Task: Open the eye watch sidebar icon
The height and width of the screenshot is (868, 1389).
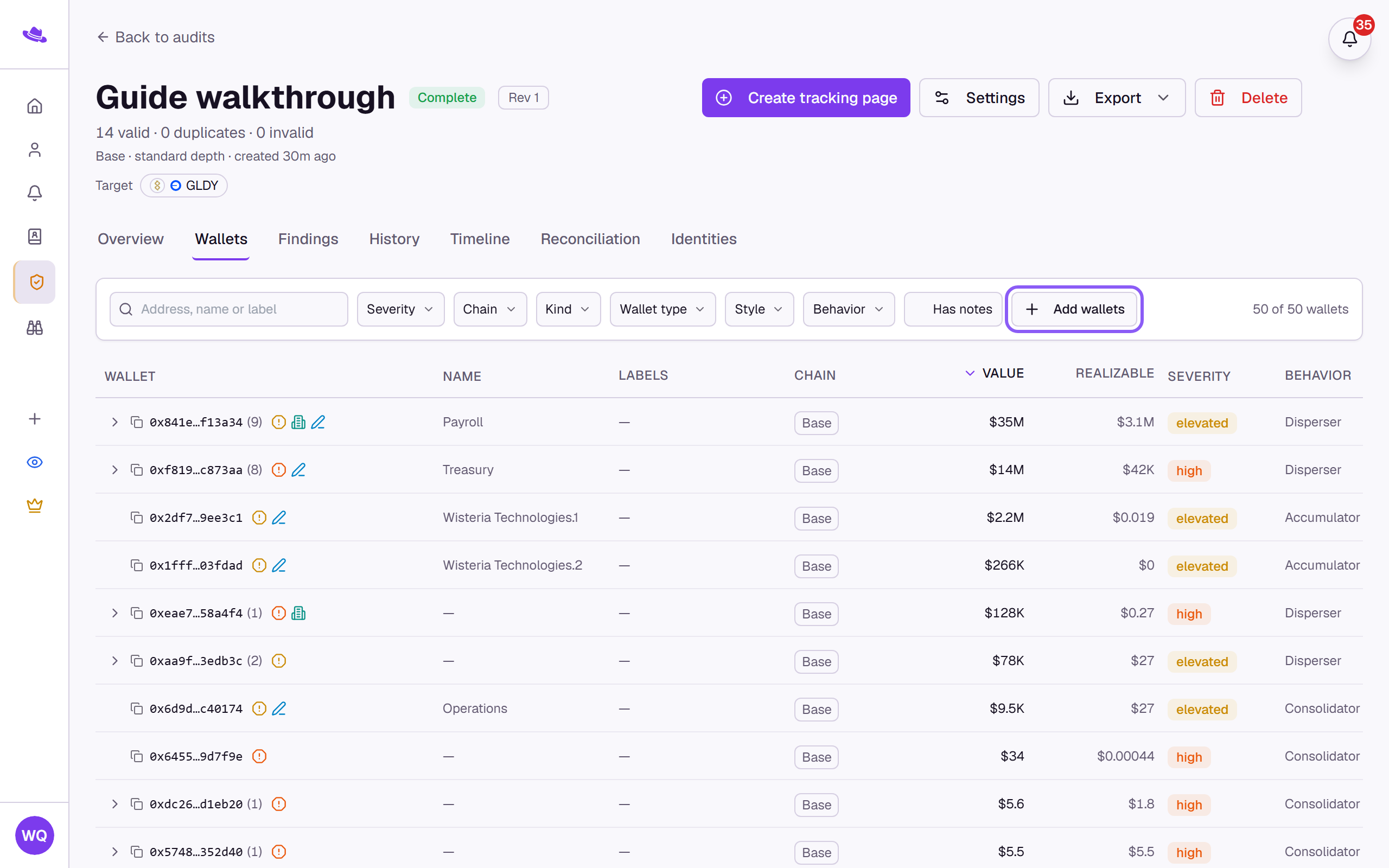Action: coord(34,462)
